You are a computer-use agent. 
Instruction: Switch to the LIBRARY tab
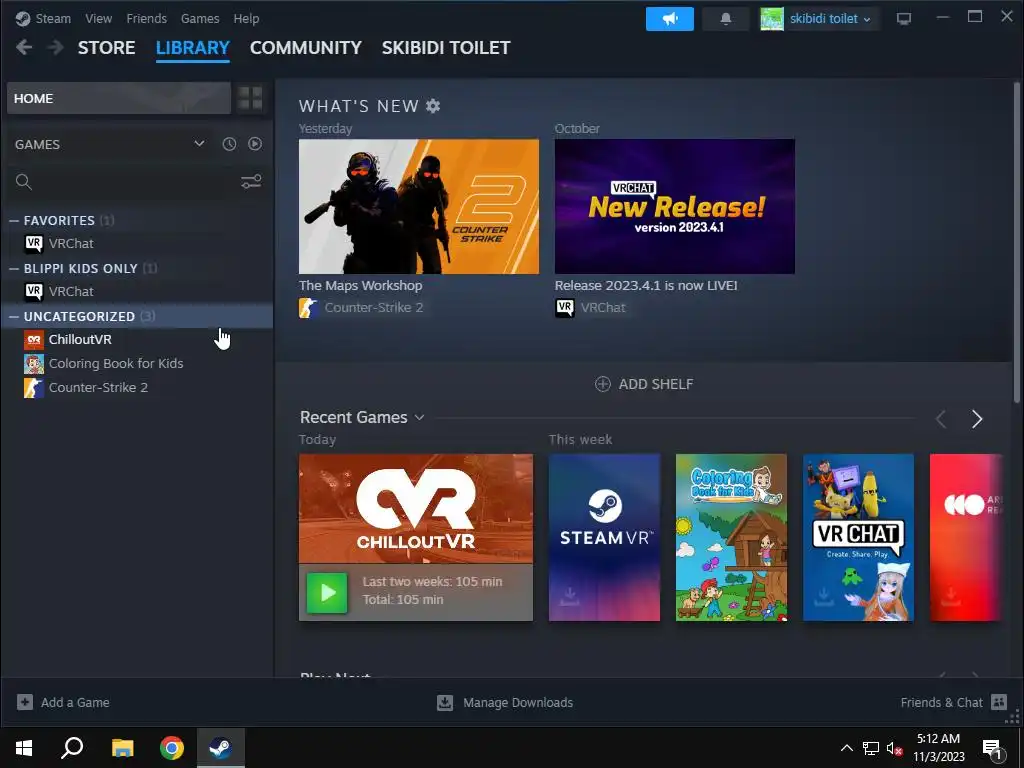[x=193, y=48]
